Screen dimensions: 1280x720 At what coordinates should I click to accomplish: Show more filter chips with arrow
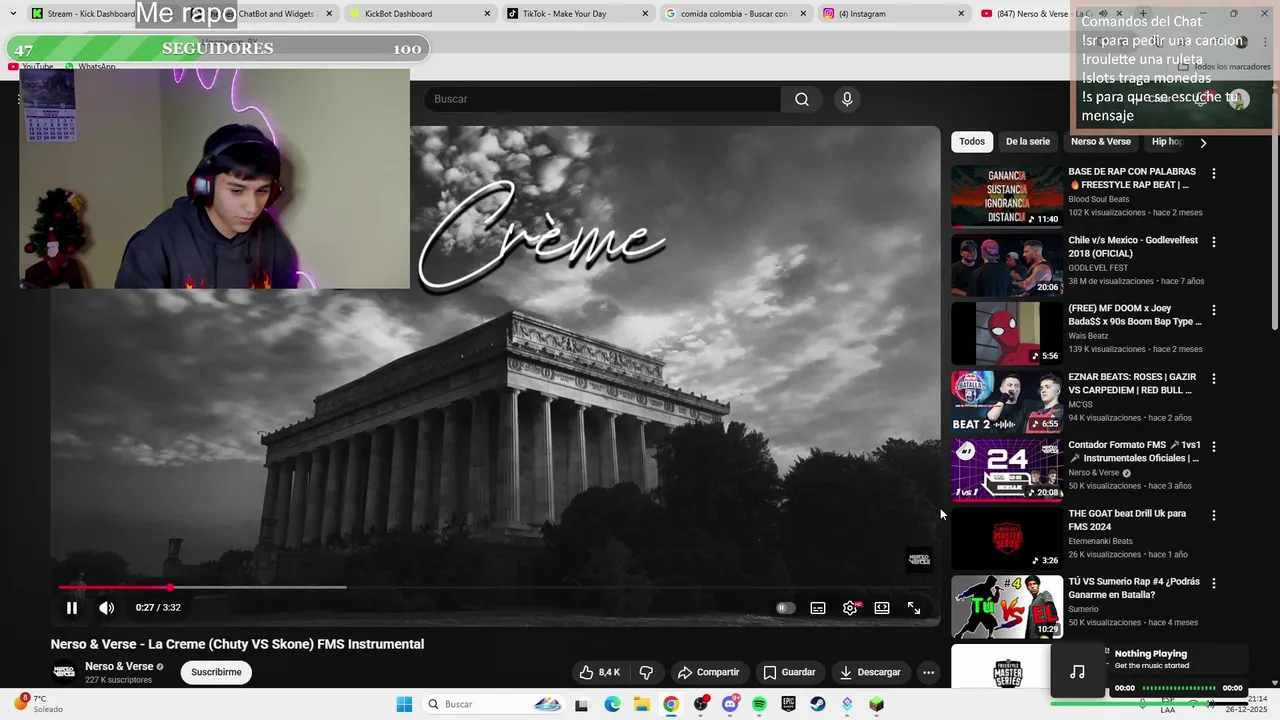click(1203, 142)
